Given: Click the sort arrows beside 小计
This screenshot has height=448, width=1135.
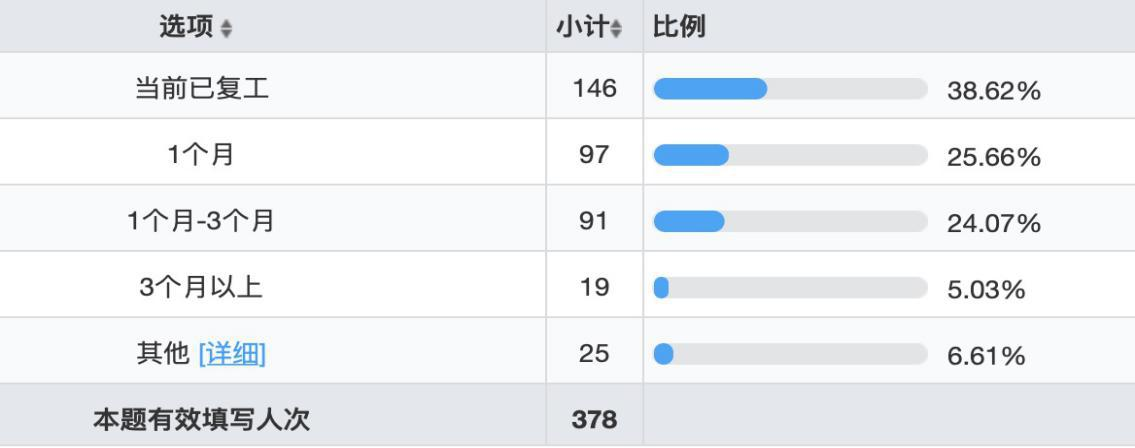Looking at the screenshot, I should (616, 29).
